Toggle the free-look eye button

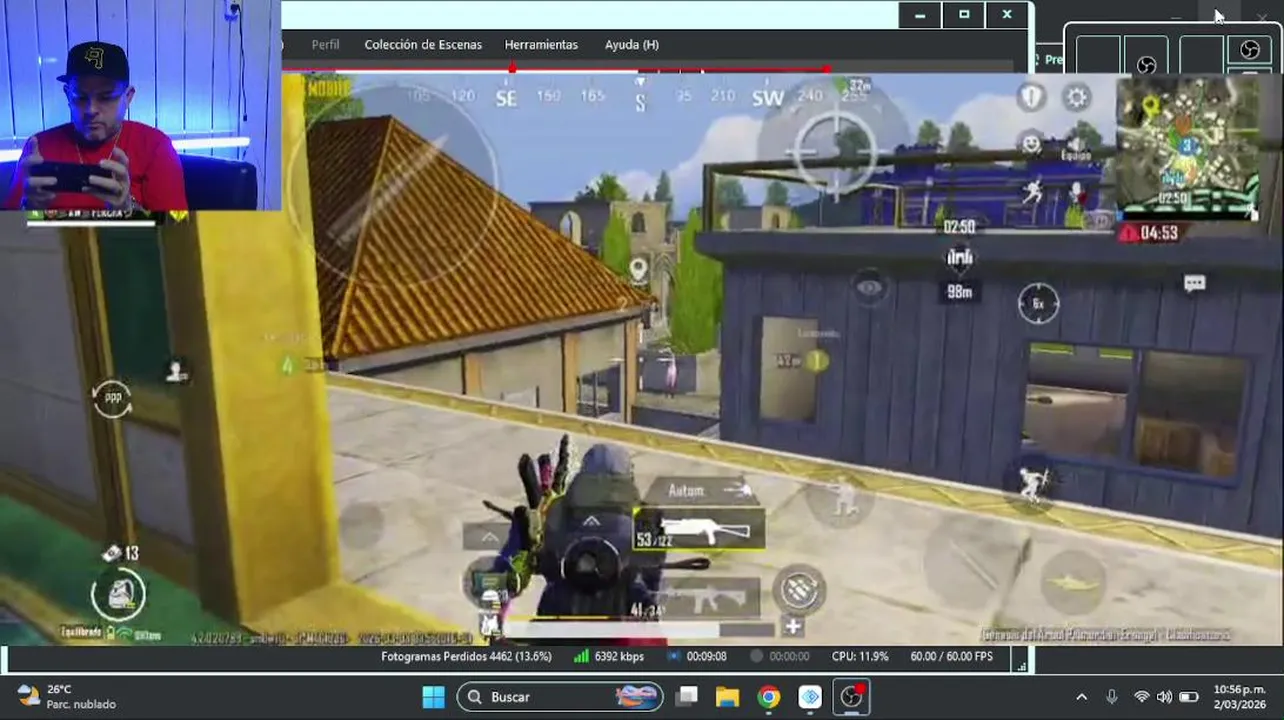pos(870,288)
